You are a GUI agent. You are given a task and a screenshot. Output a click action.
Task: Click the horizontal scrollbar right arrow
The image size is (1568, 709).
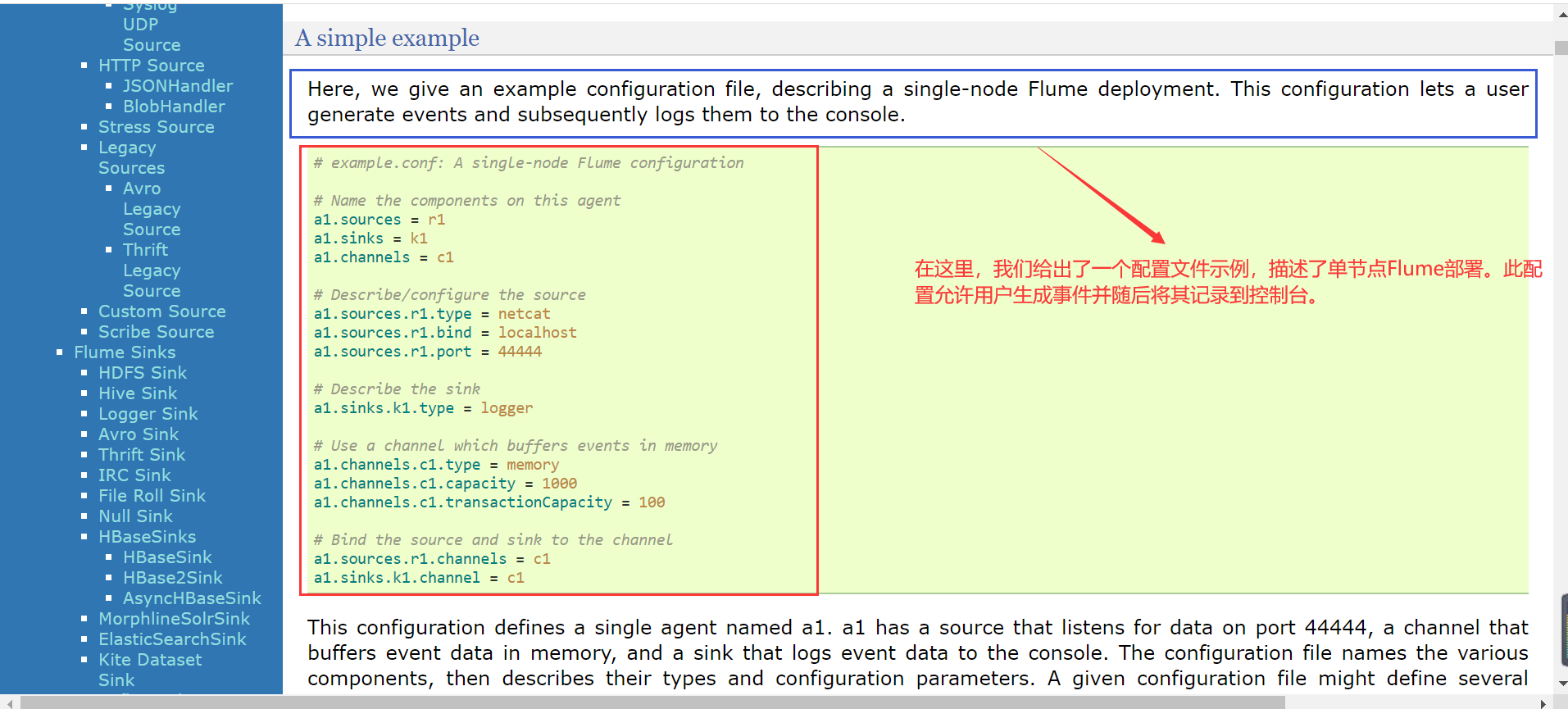click(x=1543, y=702)
